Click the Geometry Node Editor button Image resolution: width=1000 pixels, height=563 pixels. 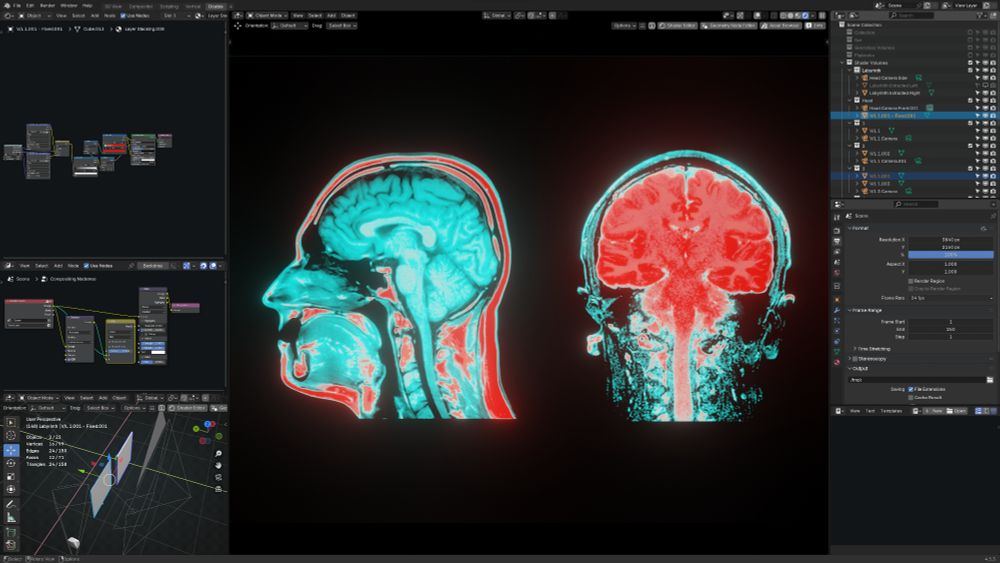[x=729, y=26]
